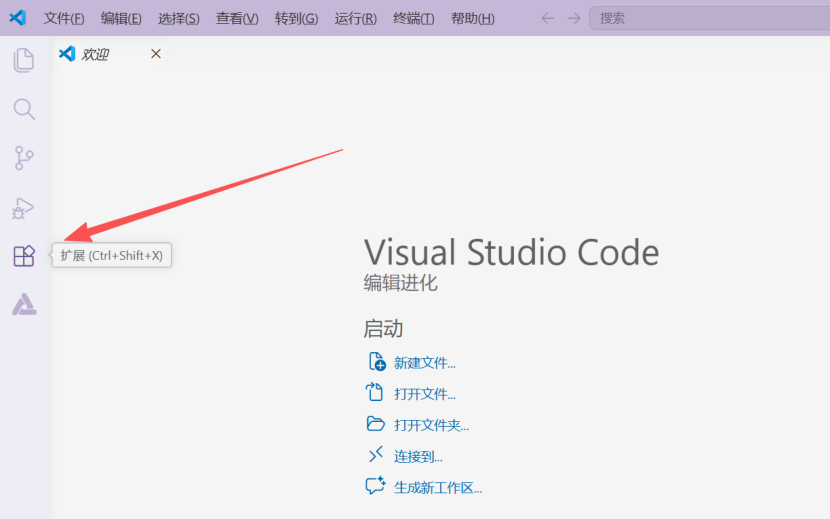The image size is (830, 519).
Task: Open the 文件(F) menu
Action: pyautogui.click(x=64, y=19)
